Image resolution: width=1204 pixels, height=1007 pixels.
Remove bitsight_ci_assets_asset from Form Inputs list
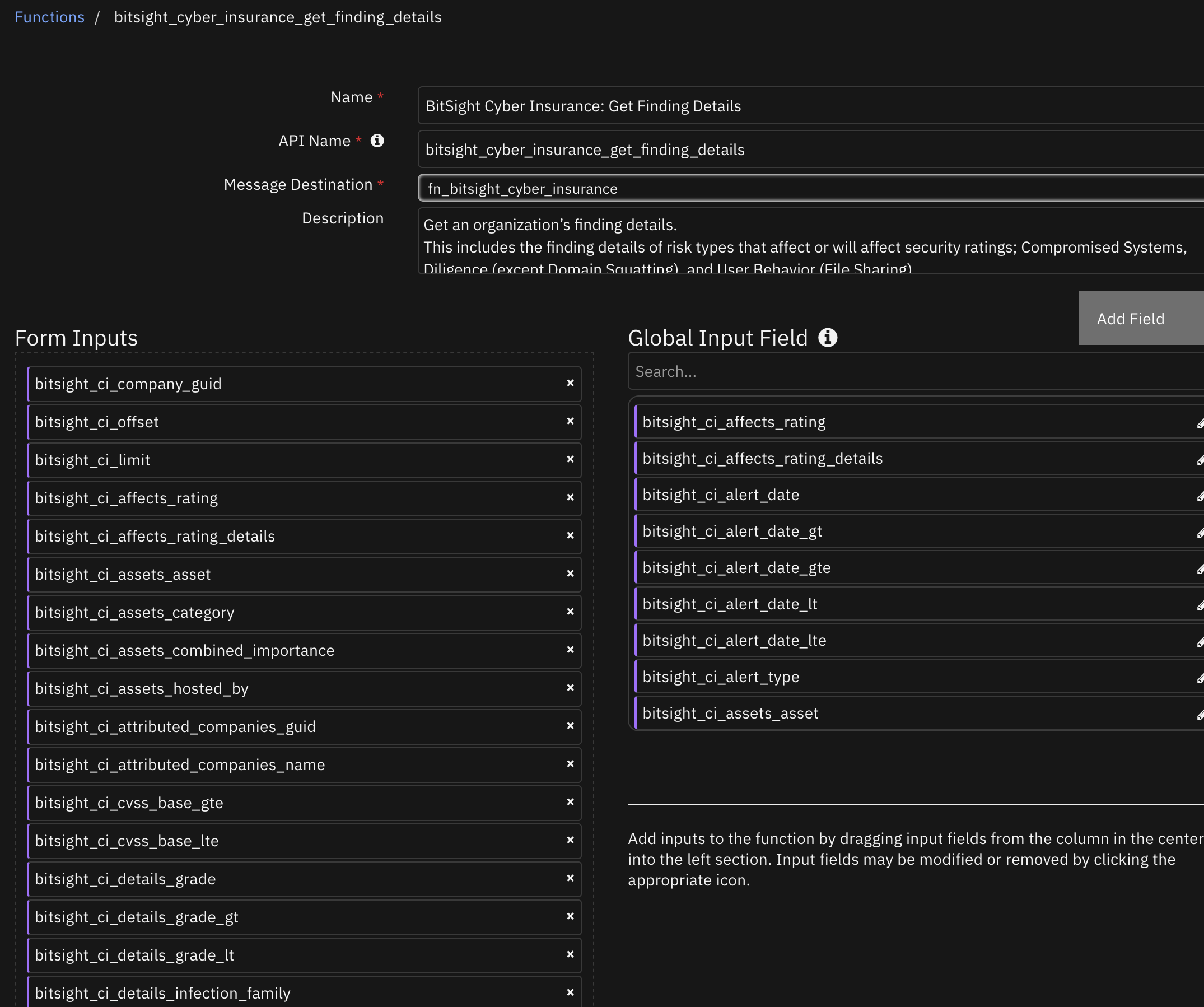click(x=570, y=574)
